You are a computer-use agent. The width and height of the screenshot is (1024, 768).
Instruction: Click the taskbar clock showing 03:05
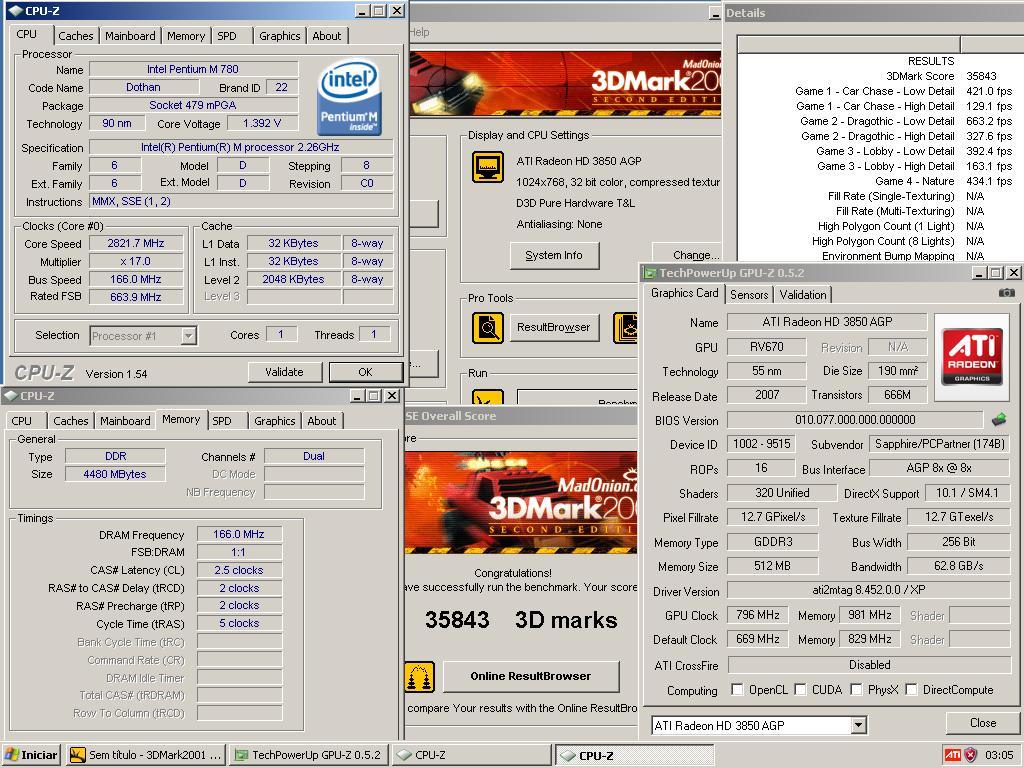click(x=999, y=755)
